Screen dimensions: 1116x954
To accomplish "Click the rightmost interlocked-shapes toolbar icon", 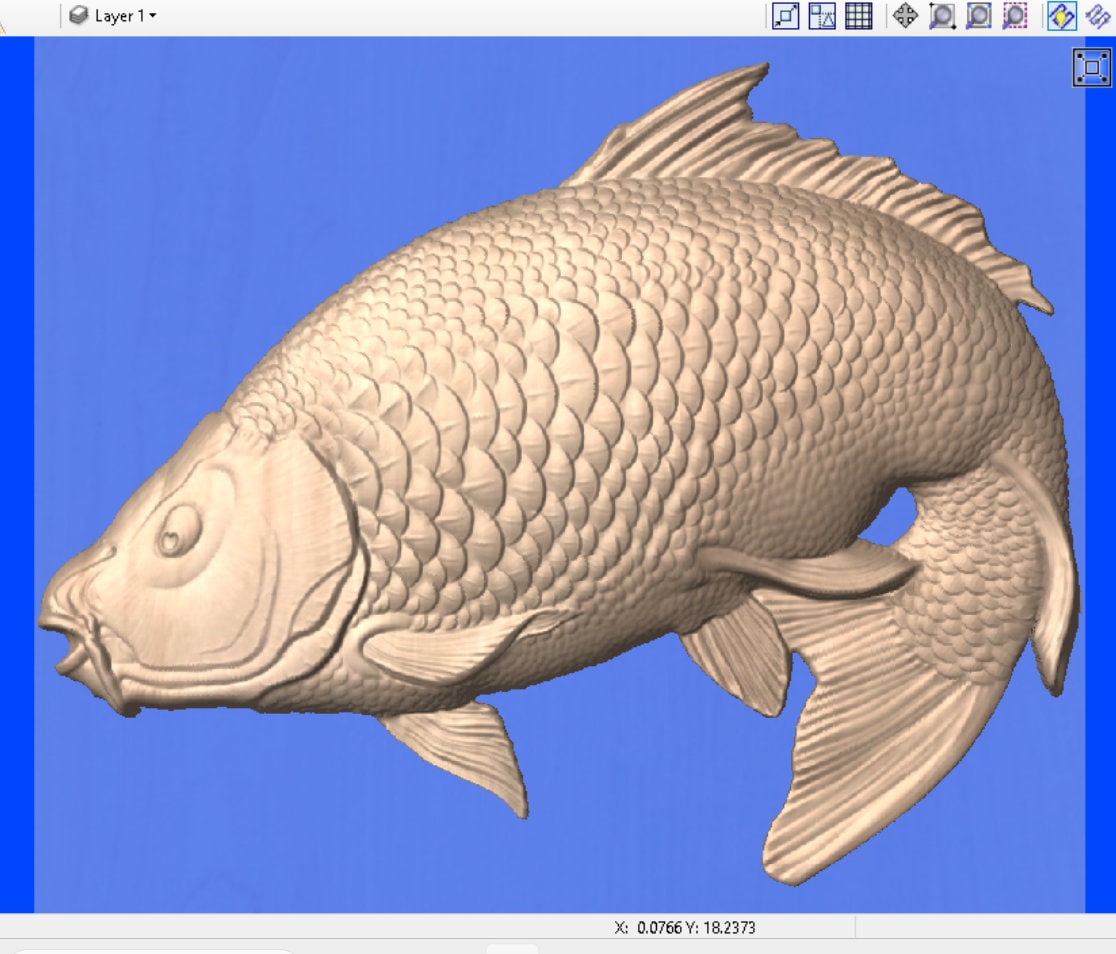I will click(1097, 16).
